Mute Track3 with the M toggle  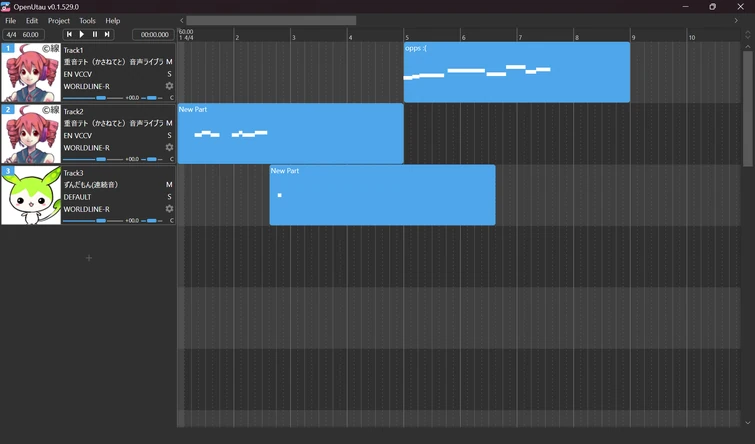coord(169,184)
